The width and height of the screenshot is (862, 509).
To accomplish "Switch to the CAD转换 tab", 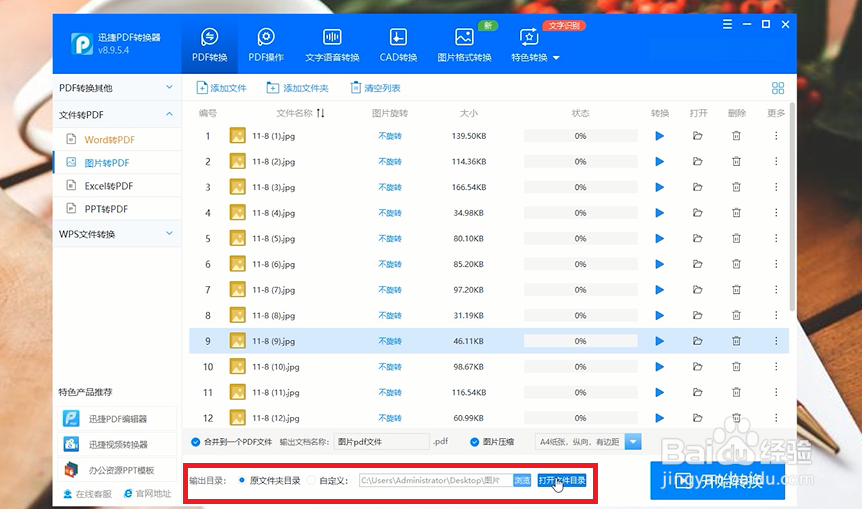I will (x=398, y=44).
